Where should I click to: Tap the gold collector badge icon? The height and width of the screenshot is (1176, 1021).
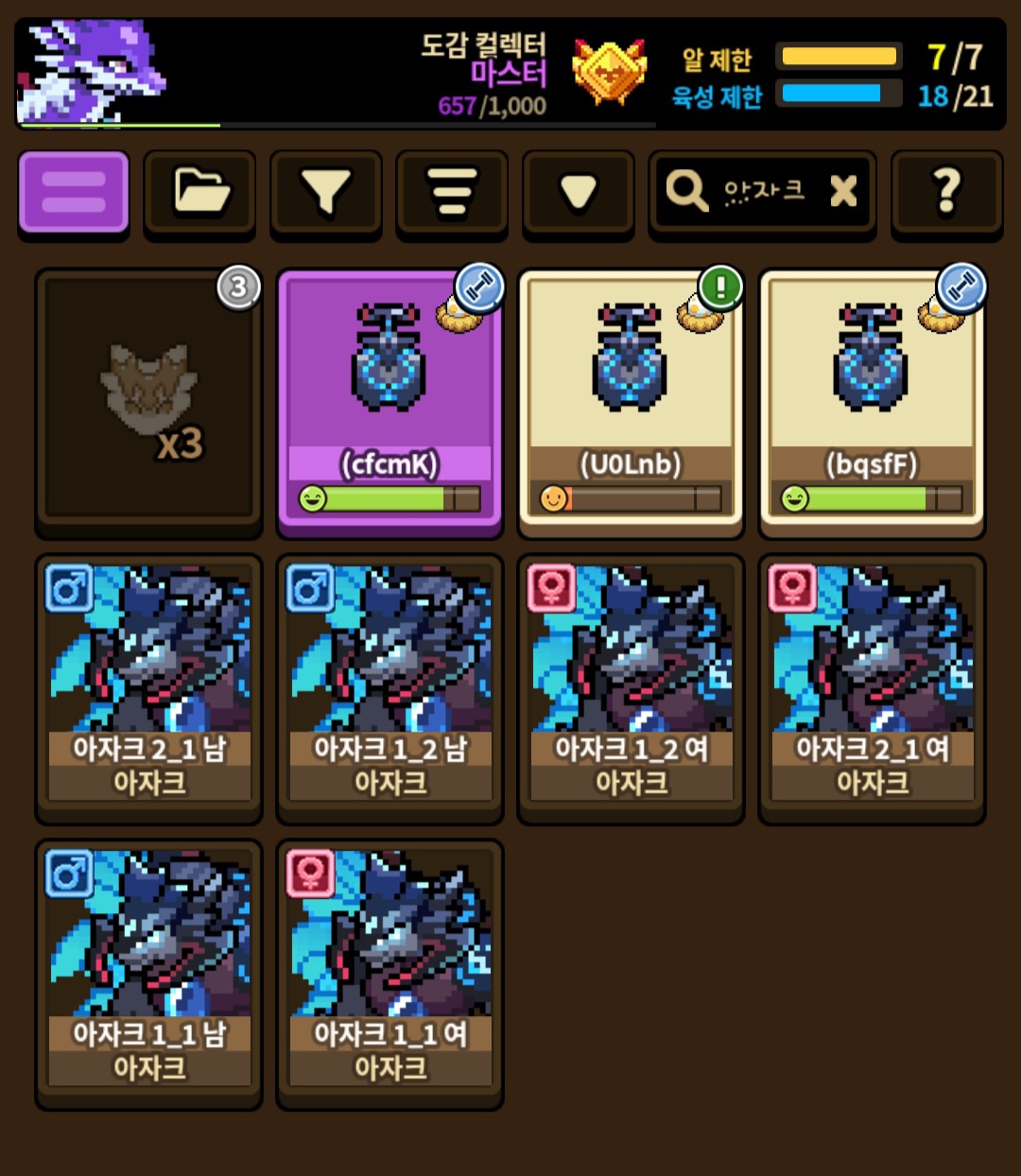610,73
